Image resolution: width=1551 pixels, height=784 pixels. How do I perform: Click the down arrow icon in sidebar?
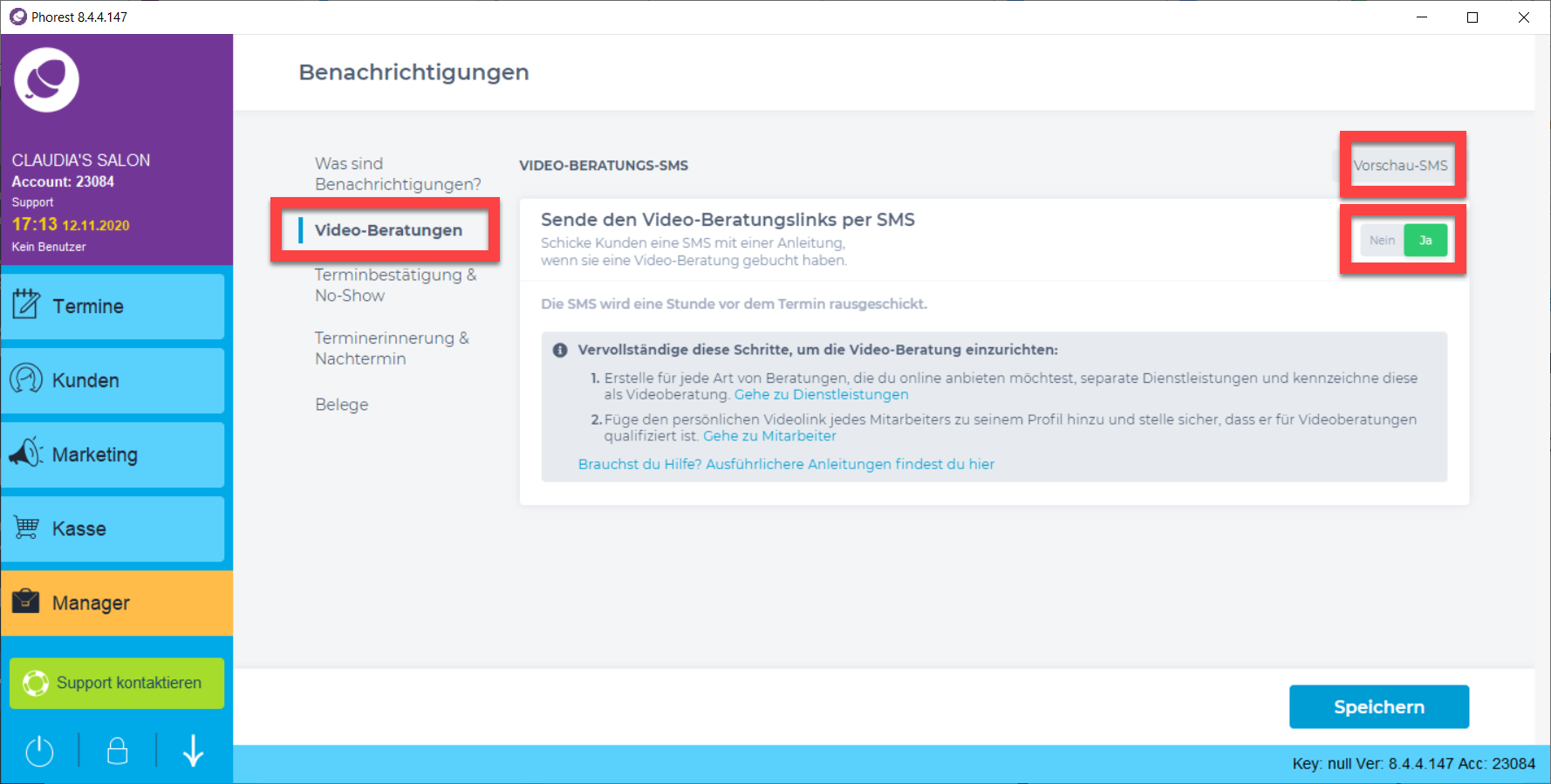point(194,751)
